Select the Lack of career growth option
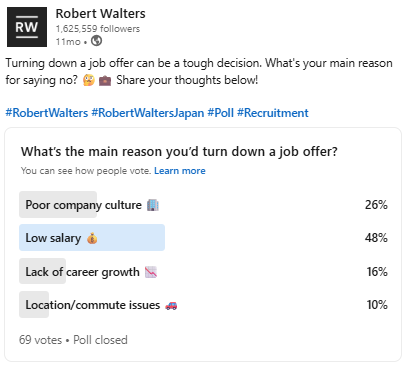This screenshot has height=367, width=406. [204, 271]
